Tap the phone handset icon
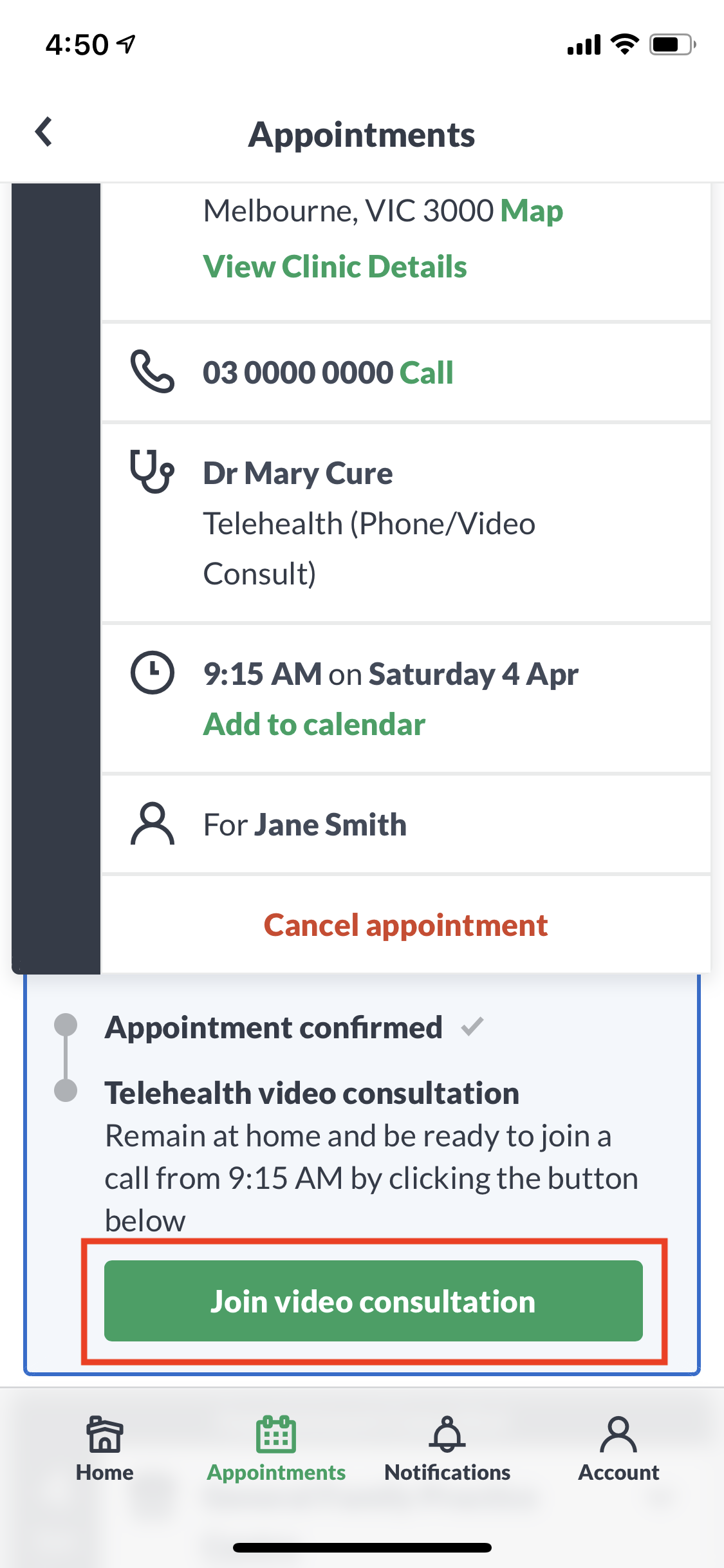 click(x=152, y=372)
